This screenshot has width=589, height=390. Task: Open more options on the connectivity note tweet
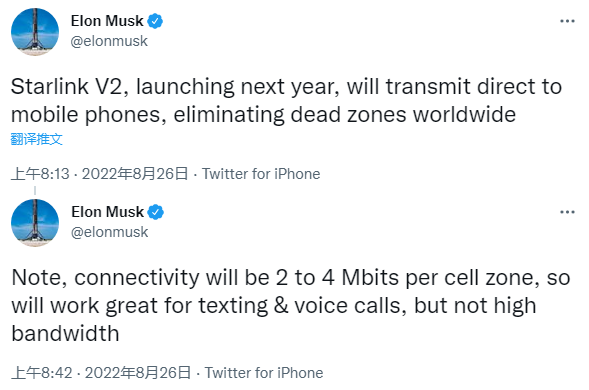(x=567, y=212)
